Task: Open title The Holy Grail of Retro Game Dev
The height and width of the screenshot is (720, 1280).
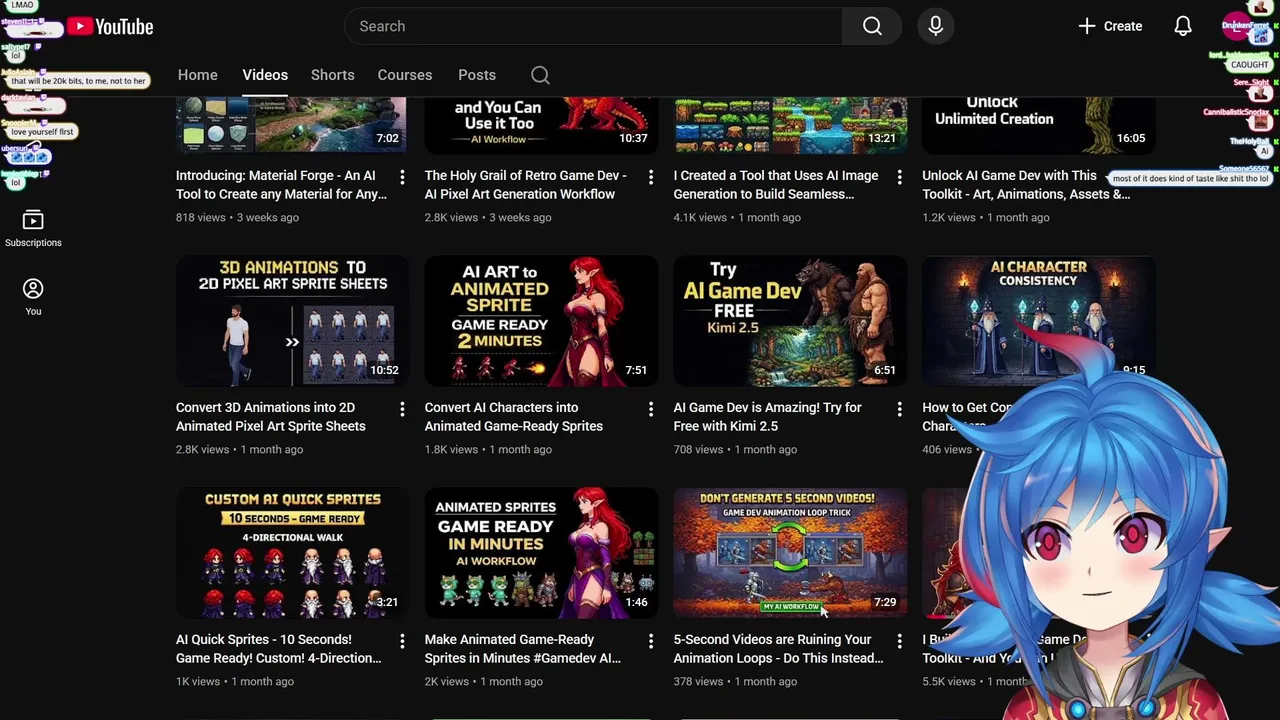Action: point(526,185)
